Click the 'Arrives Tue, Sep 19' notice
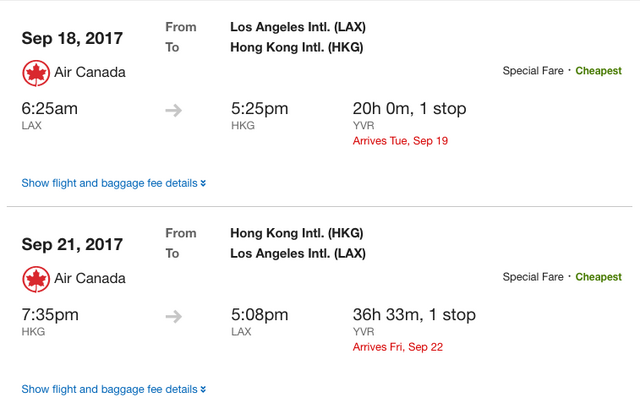This screenshot has width=640, height=403. pyautogui.click(x=400, y=141)
